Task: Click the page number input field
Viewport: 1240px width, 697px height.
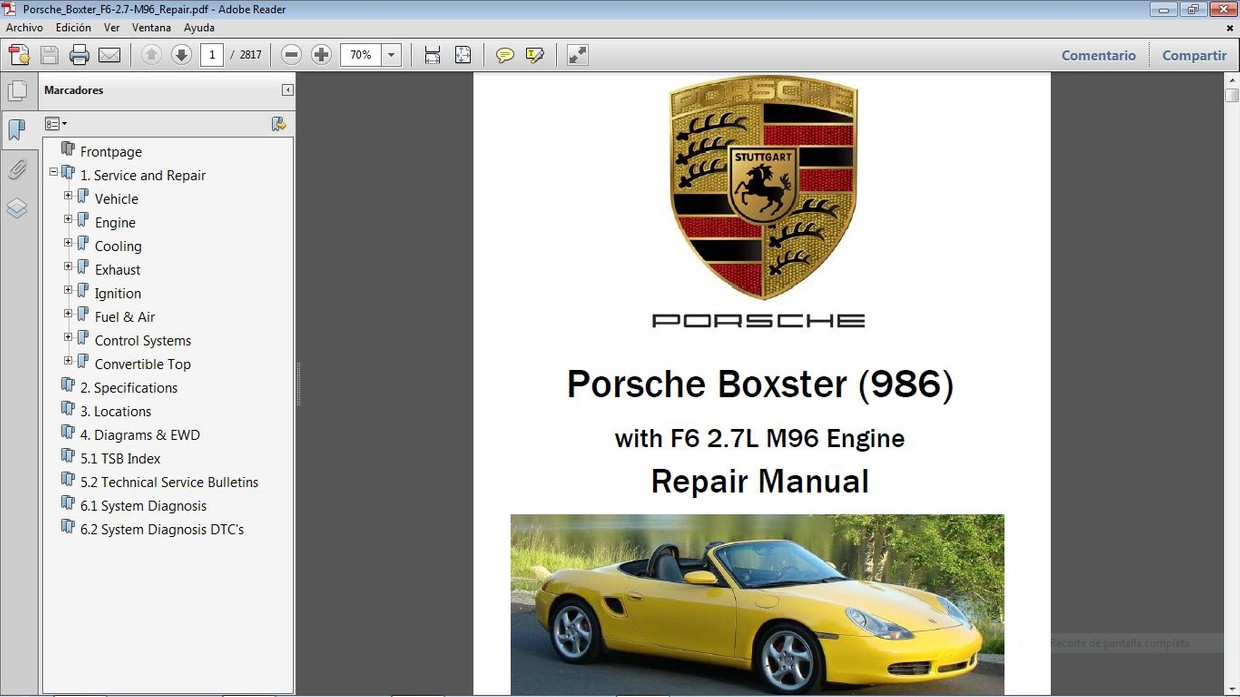Action: pos(211,55)
